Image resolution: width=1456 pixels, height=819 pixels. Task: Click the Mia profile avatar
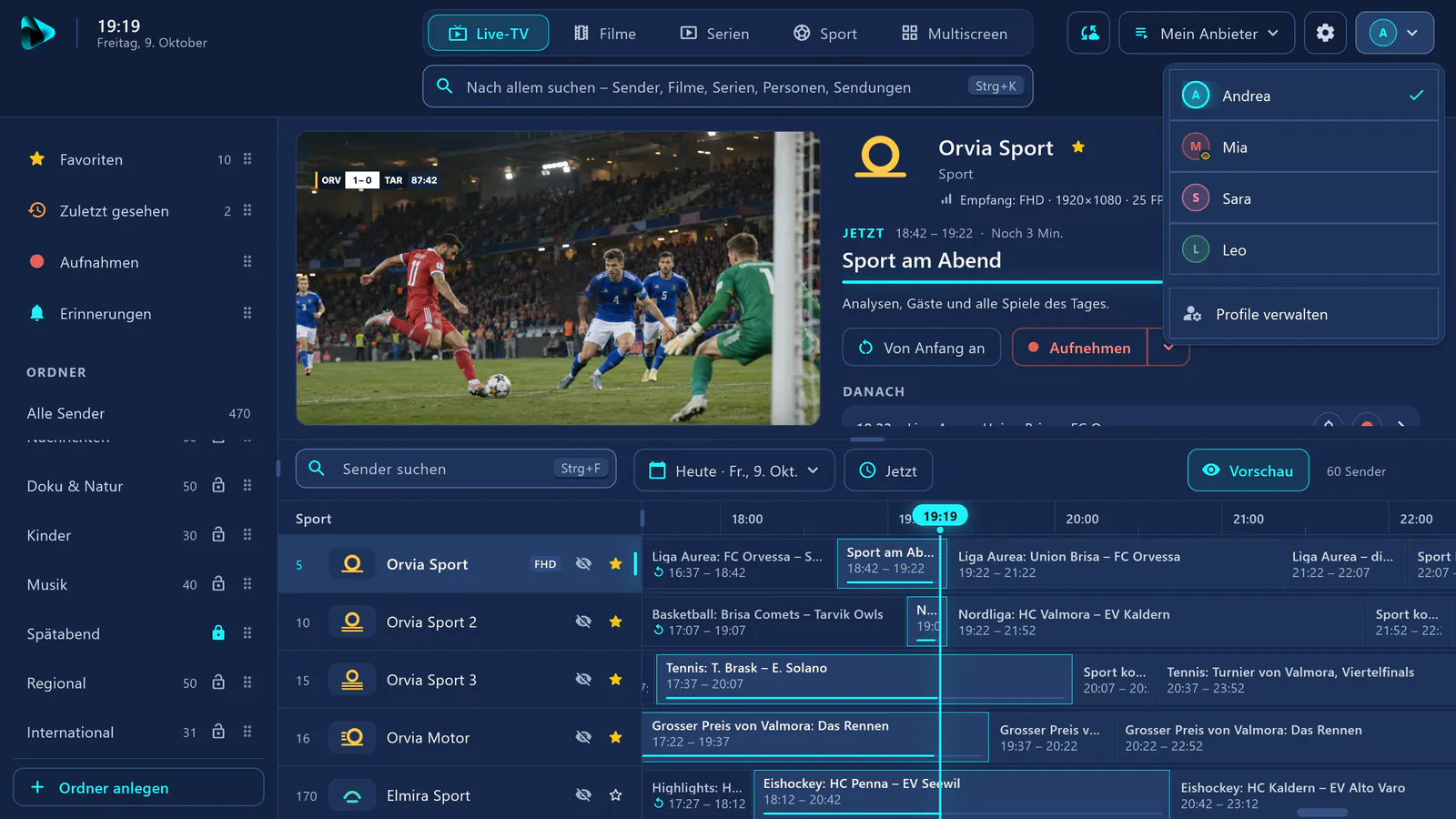click(1196, 147)
